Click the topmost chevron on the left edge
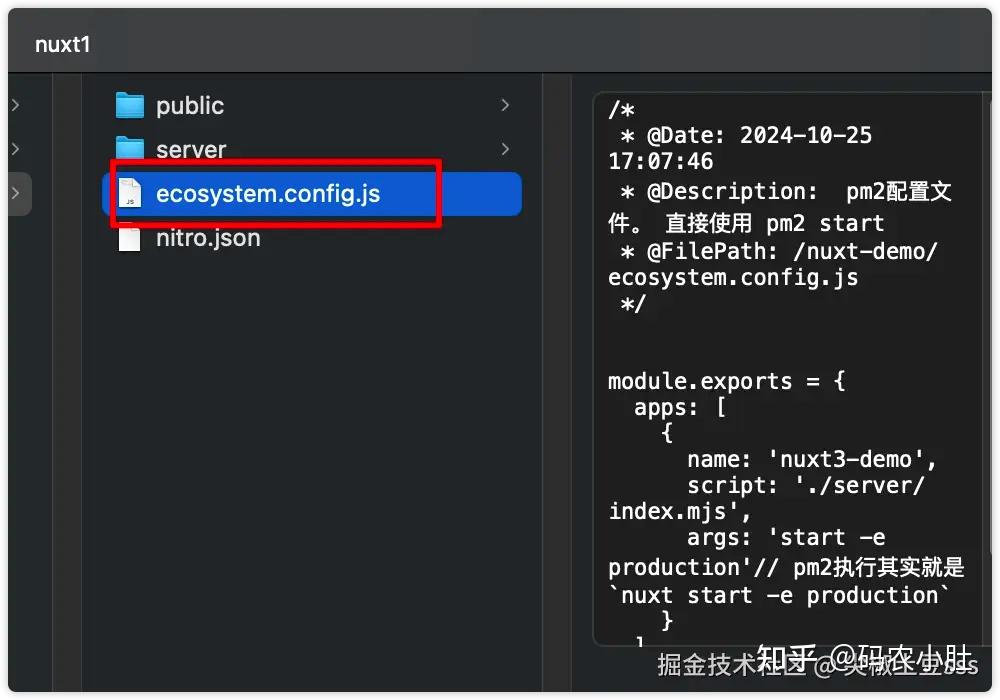Viewport: 1000px width, 700px height. click(18, 104)
